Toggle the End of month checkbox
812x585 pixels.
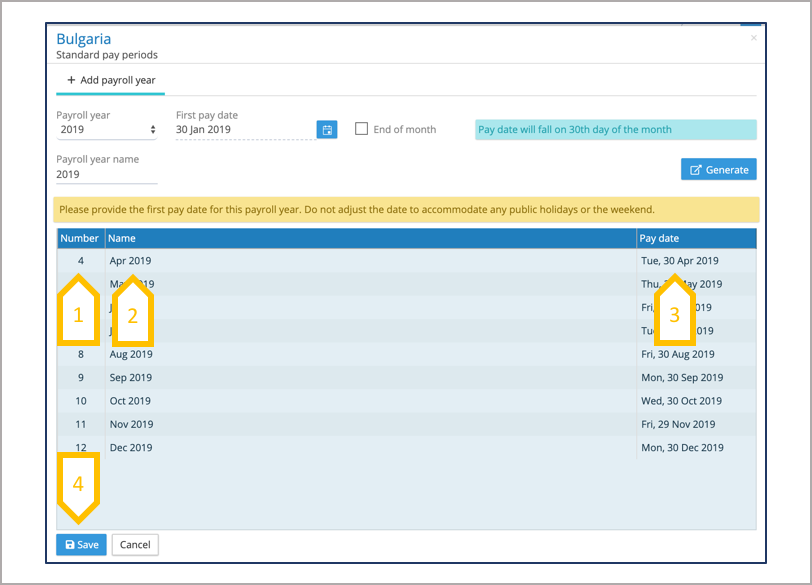[362, 129]
